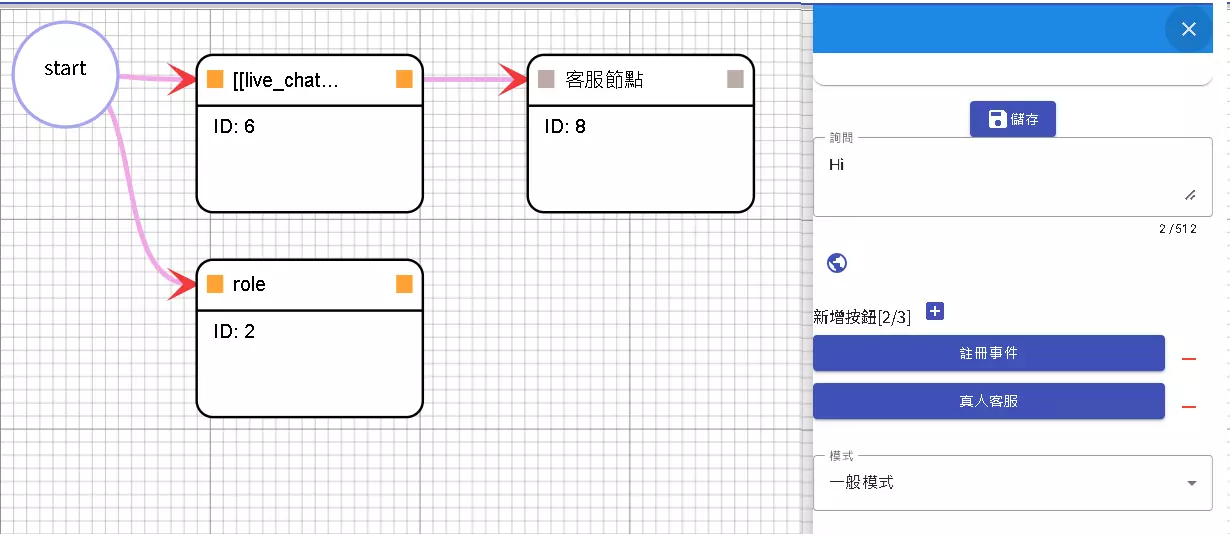1230x534 pixels.
Task: Click left orange port of role node
Action: 215,284
